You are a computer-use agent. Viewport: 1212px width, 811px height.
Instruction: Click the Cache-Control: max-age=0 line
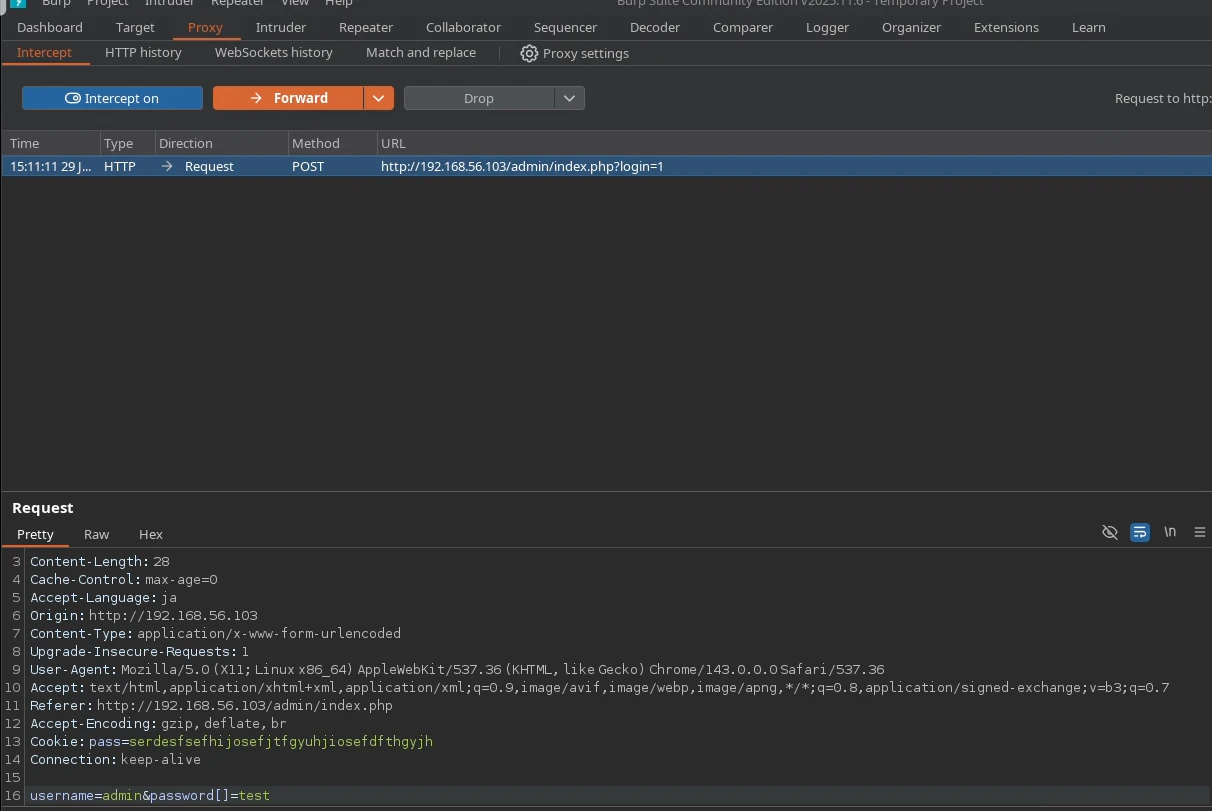[x=124, y=580]
